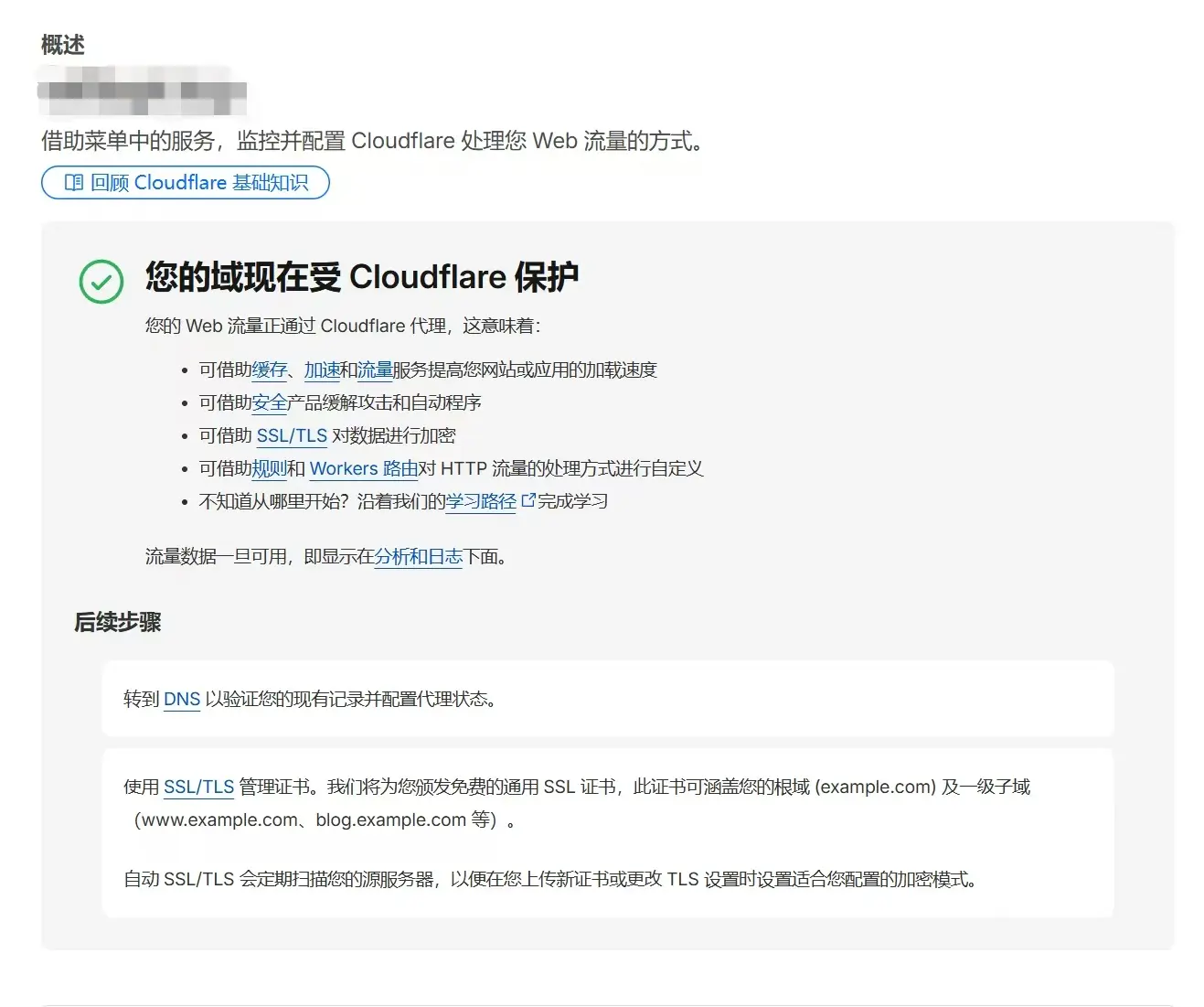Open the 学习路径 link

tap(481, 501)
